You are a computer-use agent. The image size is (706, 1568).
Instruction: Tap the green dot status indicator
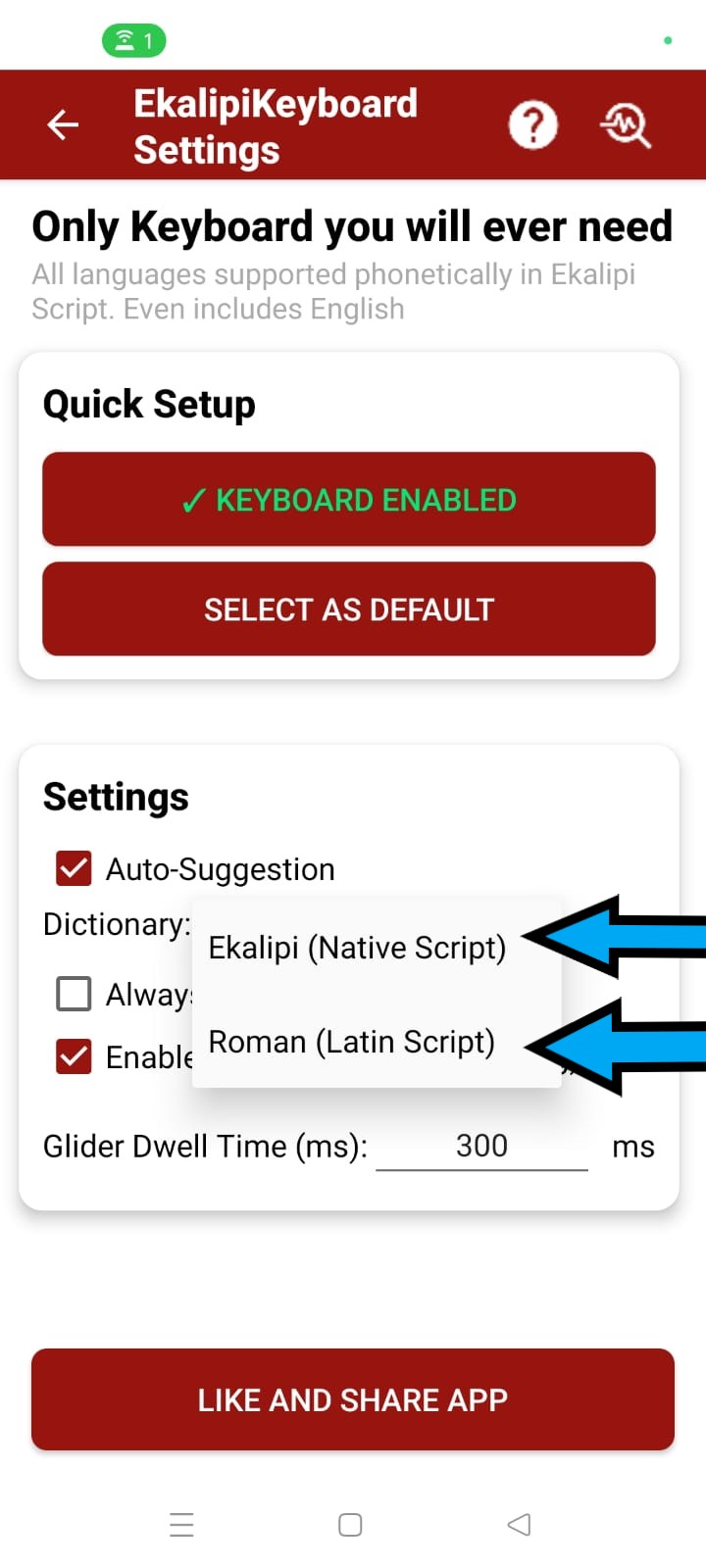coord(668,40)
